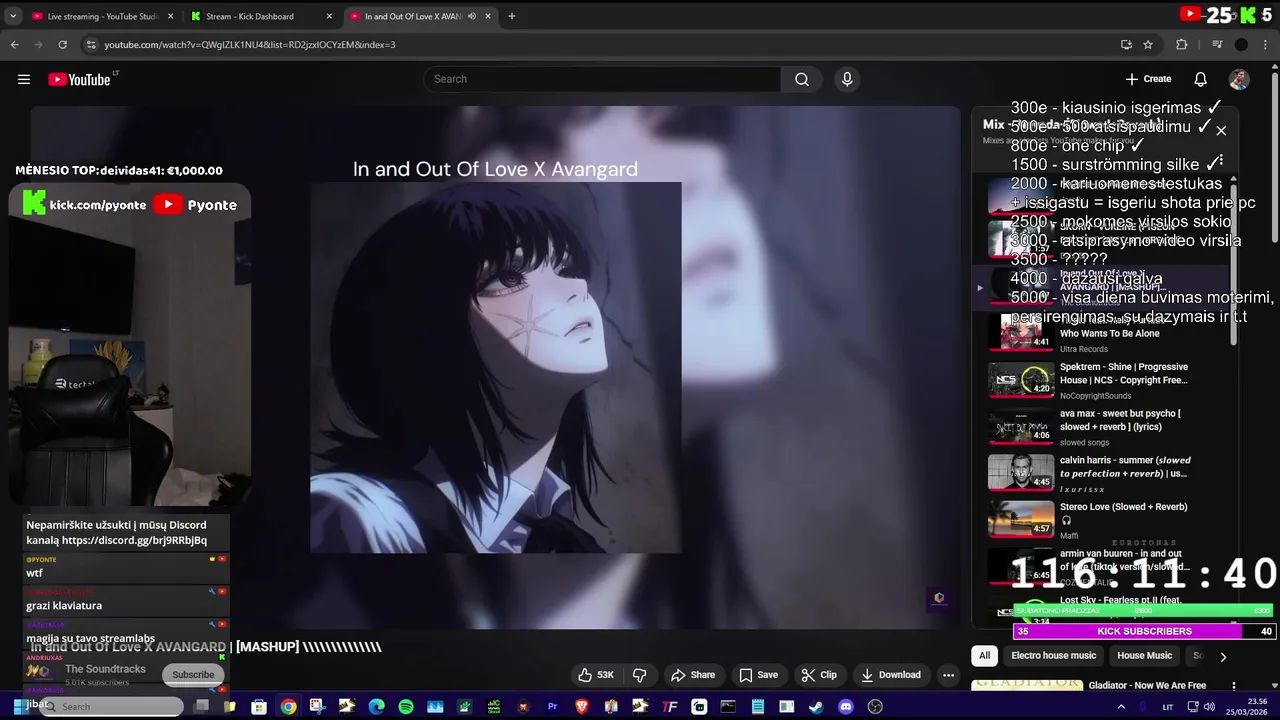Play ava max sweet but psycho thumbnail
The image size is (1280, 720).
(x=1021, y=427)
